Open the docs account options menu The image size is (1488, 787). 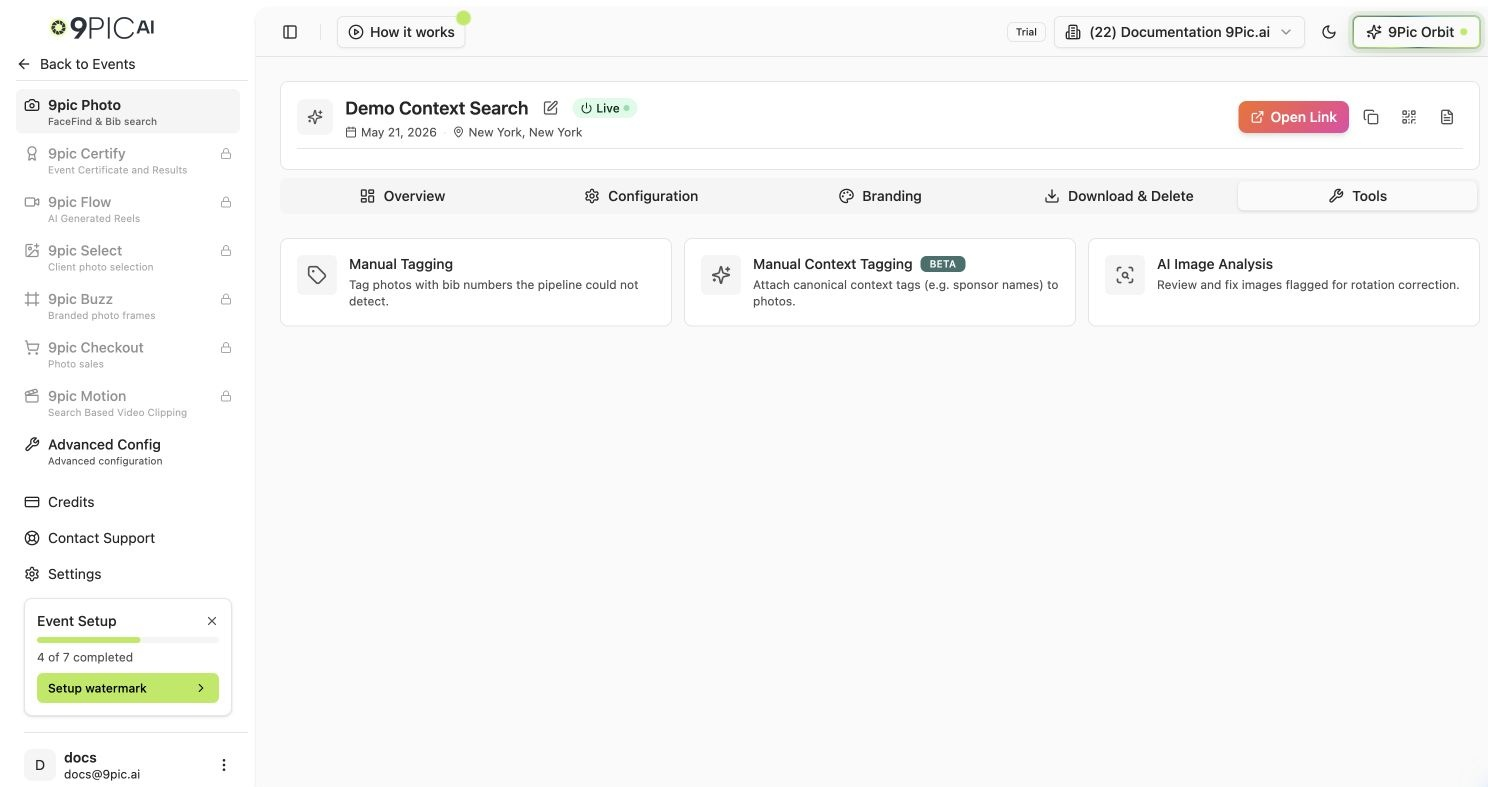(224, 765)
